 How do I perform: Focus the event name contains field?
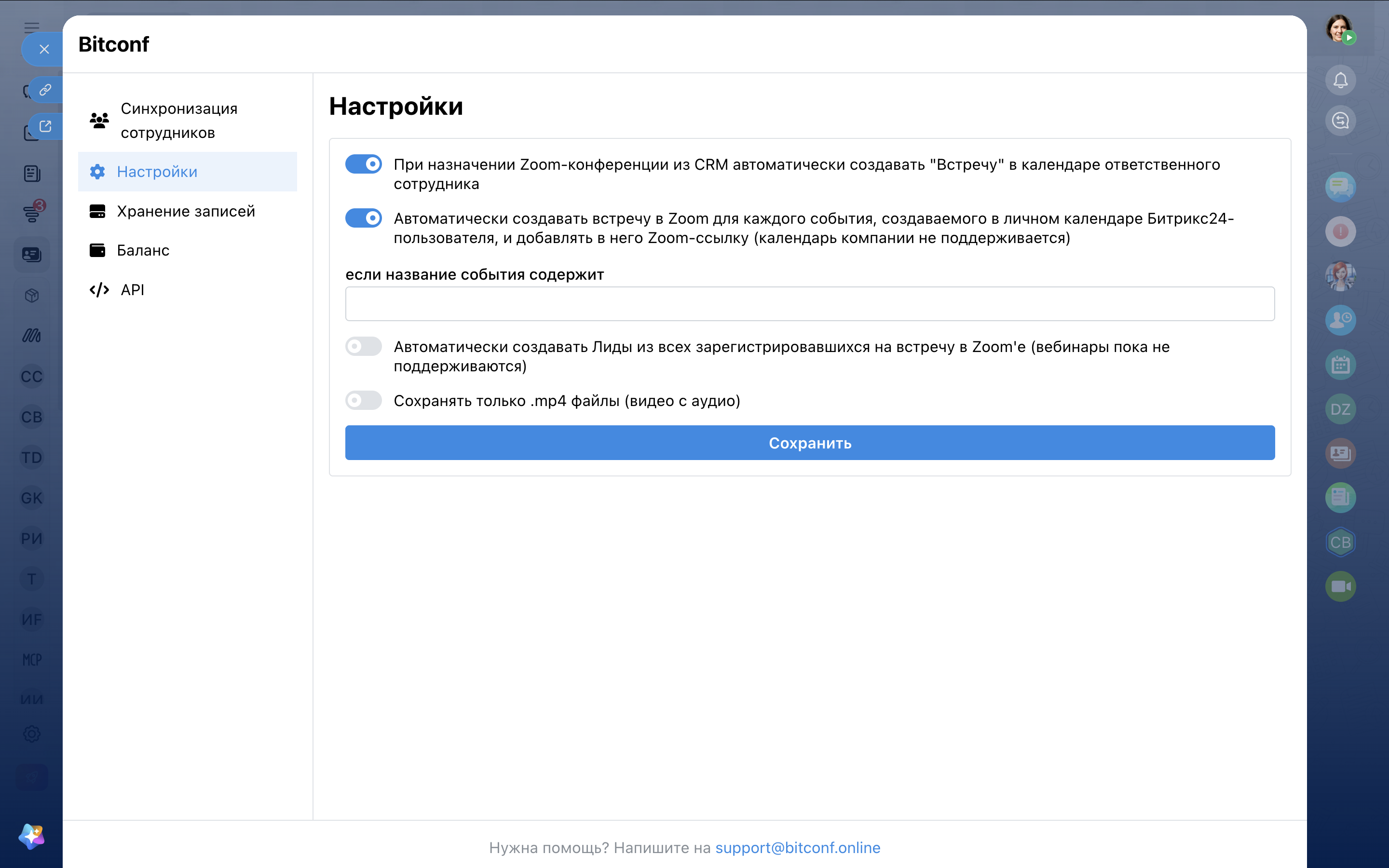(810, 304)
